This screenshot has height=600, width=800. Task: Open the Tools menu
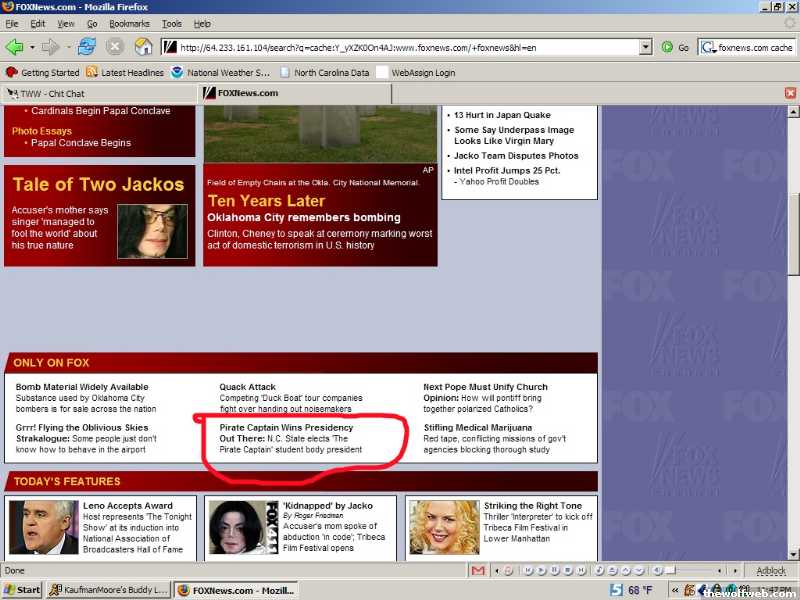pyautogui.click(x=172, y=23)
